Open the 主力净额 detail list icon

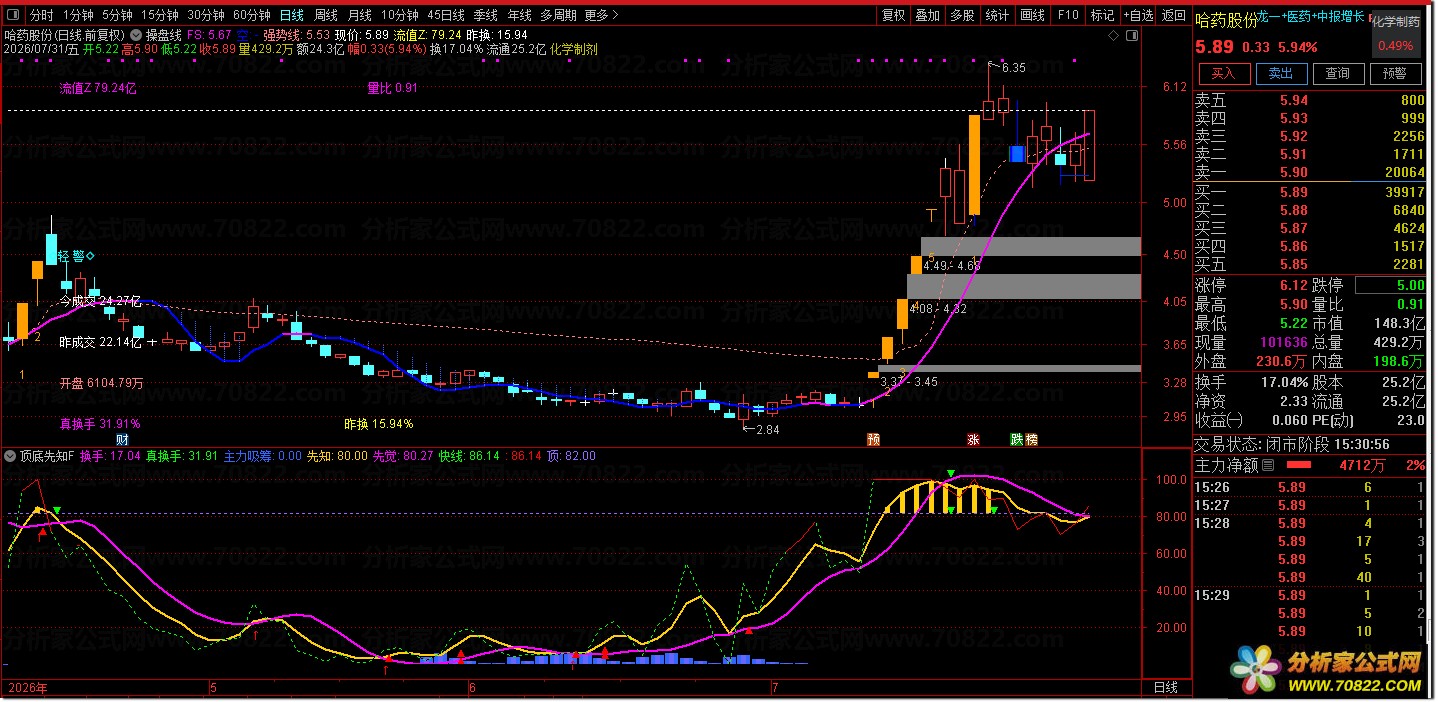[x=1268, y=465]
